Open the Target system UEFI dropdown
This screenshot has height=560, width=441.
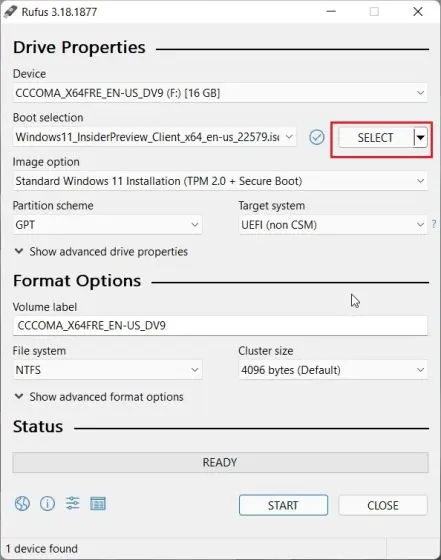pyautogui.click(x=332, y=225)
